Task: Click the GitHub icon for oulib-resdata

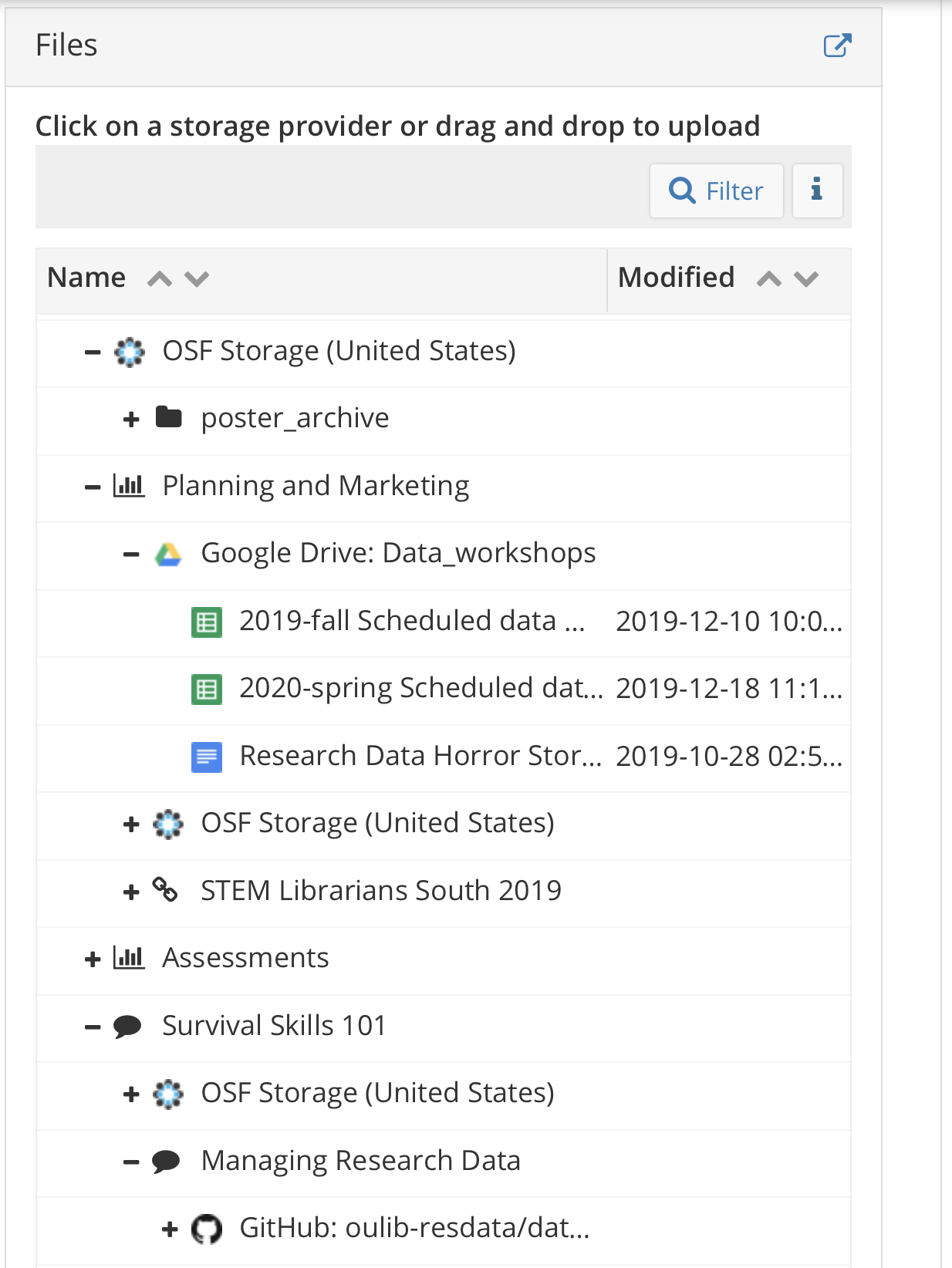Action: click(x=207, y=1229)
